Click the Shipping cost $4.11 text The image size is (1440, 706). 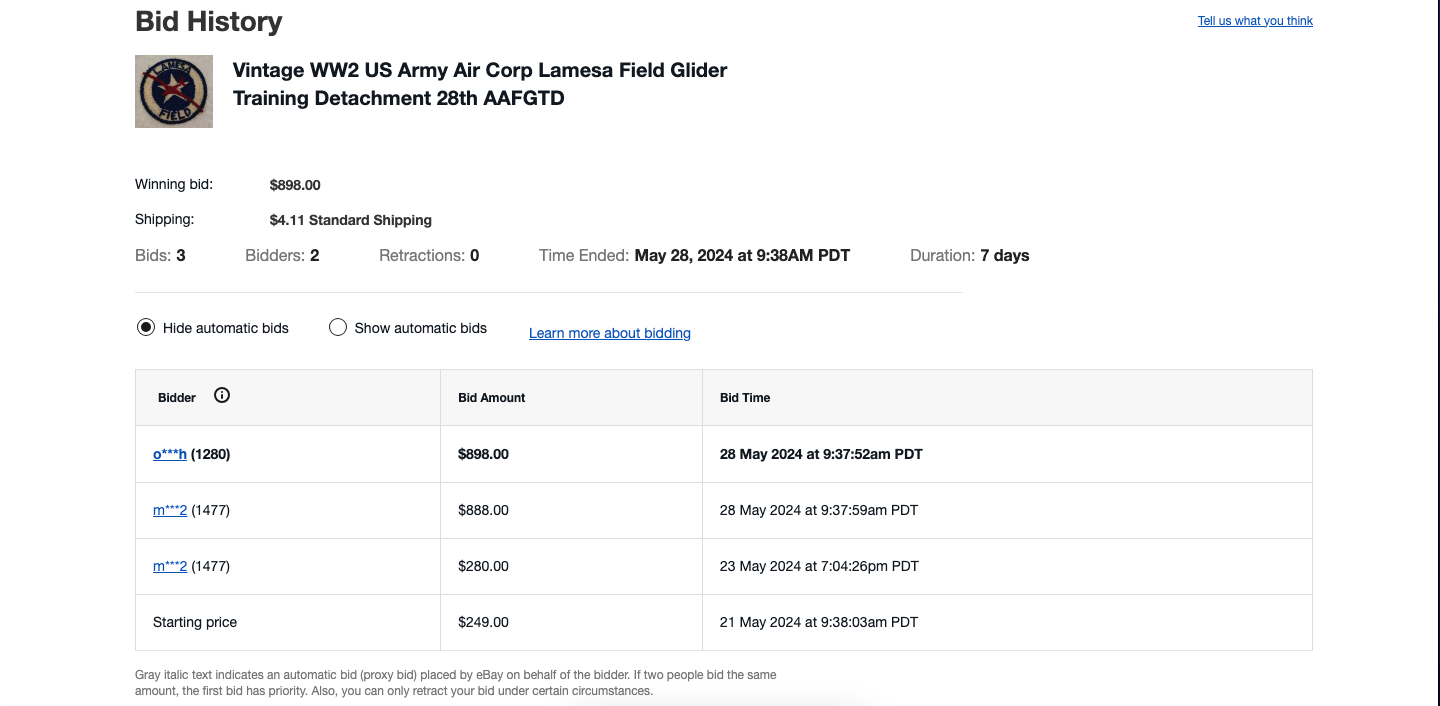tap(349, 219)
